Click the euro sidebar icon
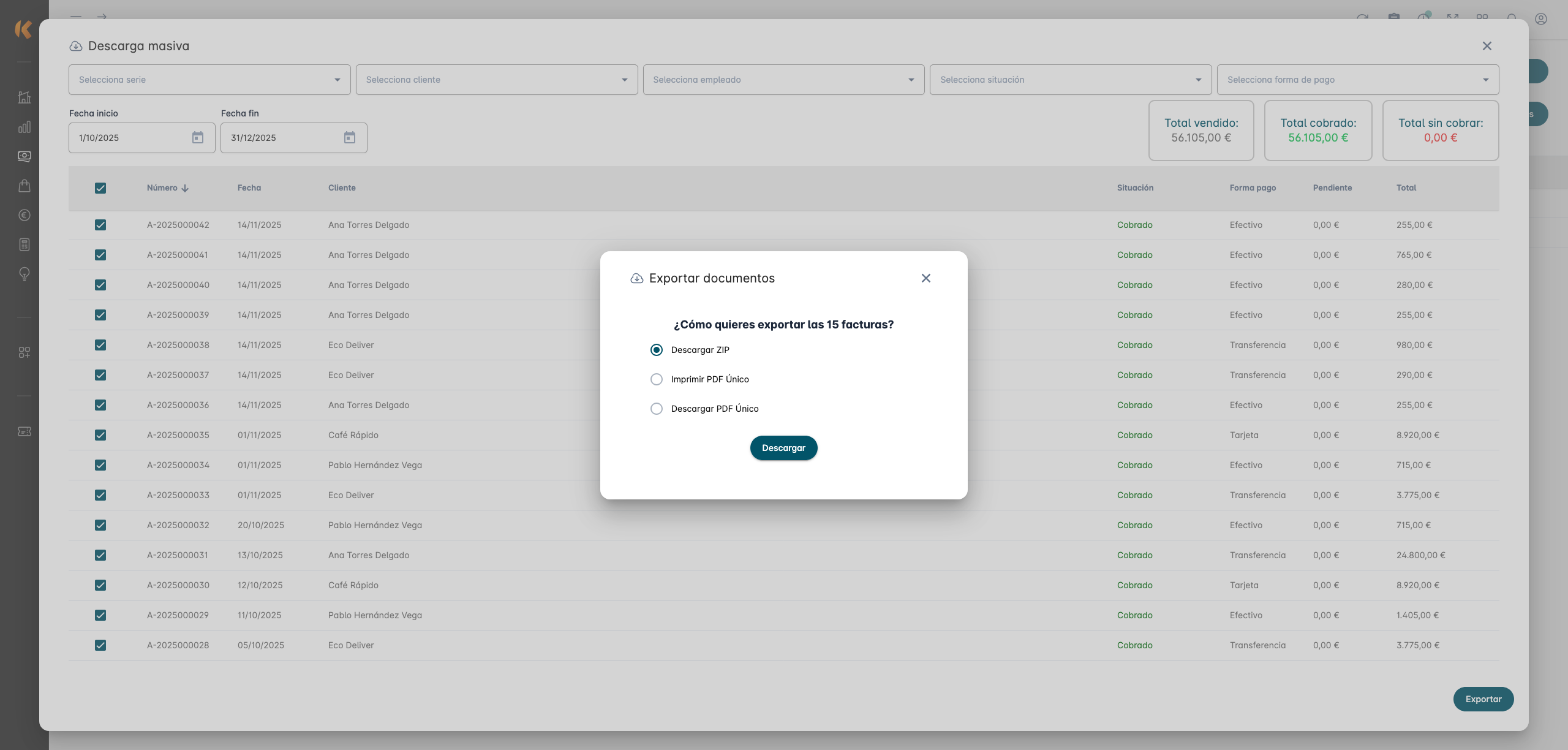This screenshot has height=750, width=1568. (x=24, y=215)
